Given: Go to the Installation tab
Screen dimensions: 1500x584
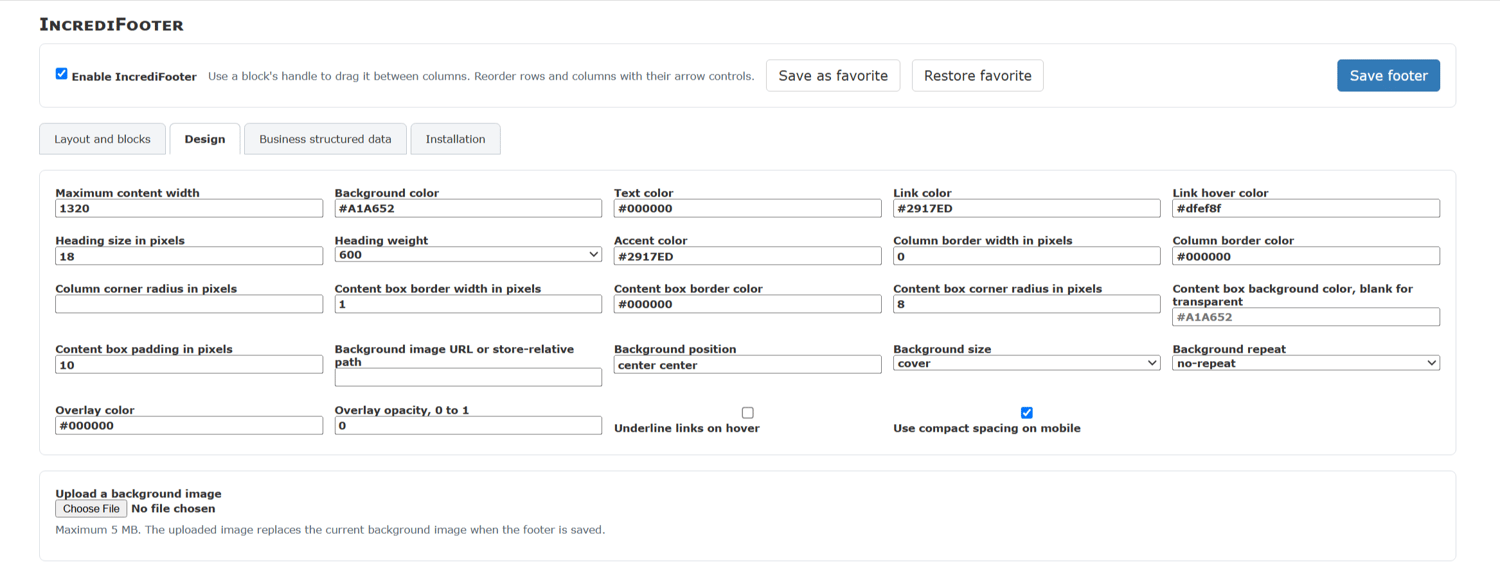Looking at the screenshot, I should pos(455,139).
